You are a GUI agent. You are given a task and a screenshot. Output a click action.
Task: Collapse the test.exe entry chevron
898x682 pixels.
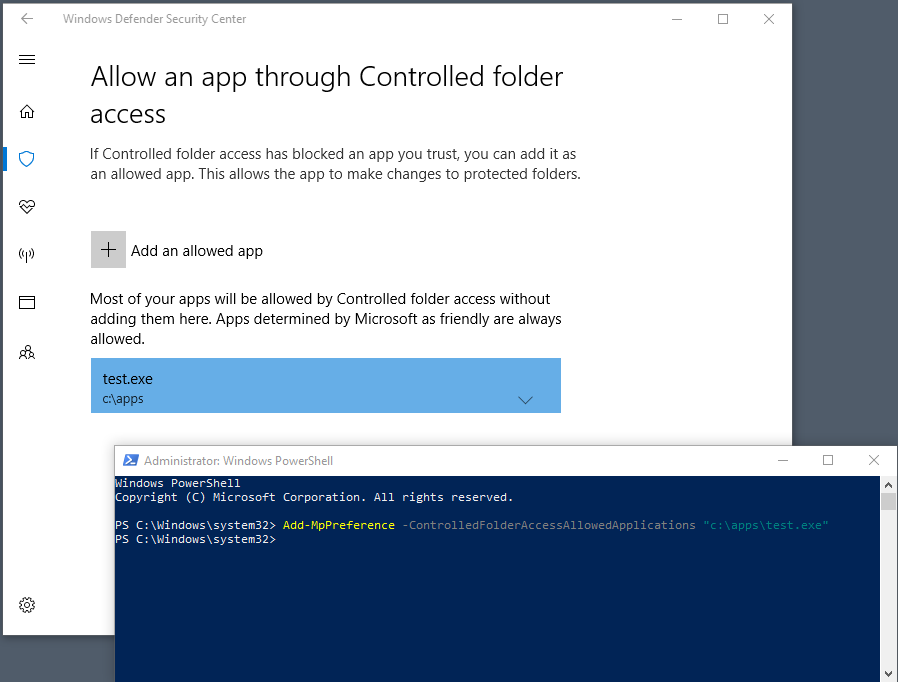(525, 400)
